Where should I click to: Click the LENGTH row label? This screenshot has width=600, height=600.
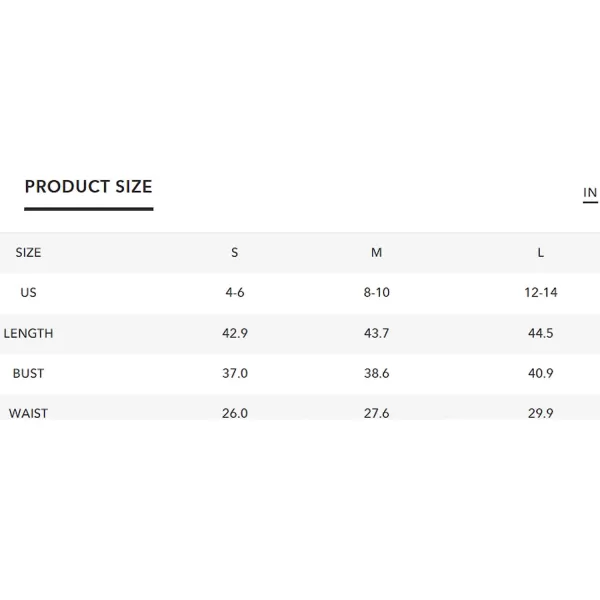point(28,333)
